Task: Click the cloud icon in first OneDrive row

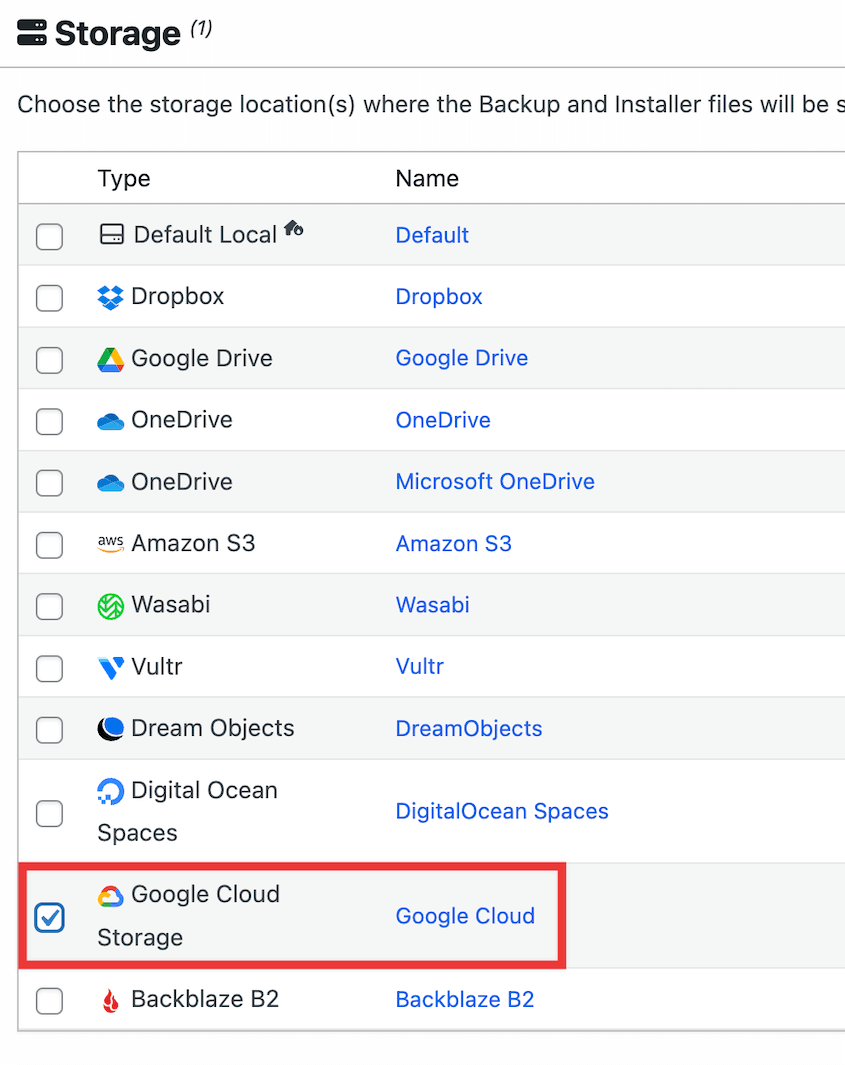Action: pos(111,422)
